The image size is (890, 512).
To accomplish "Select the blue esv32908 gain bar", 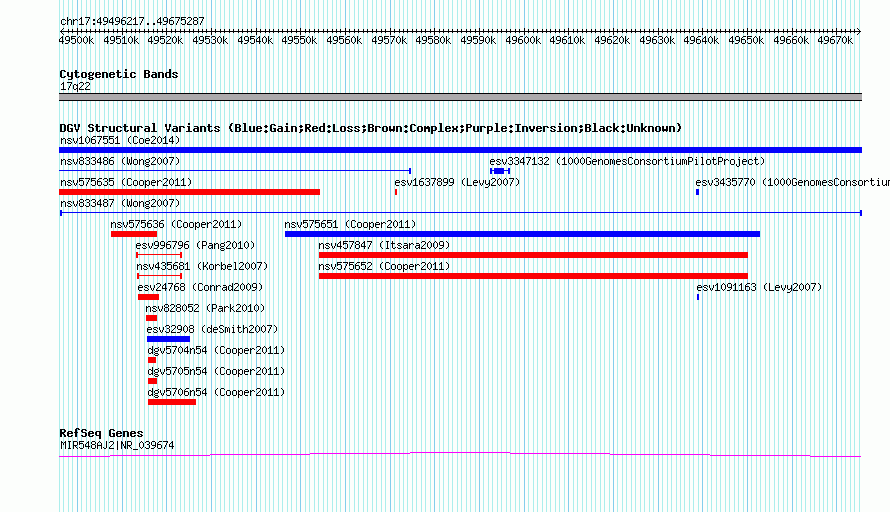I will click(x=169, y=339).
